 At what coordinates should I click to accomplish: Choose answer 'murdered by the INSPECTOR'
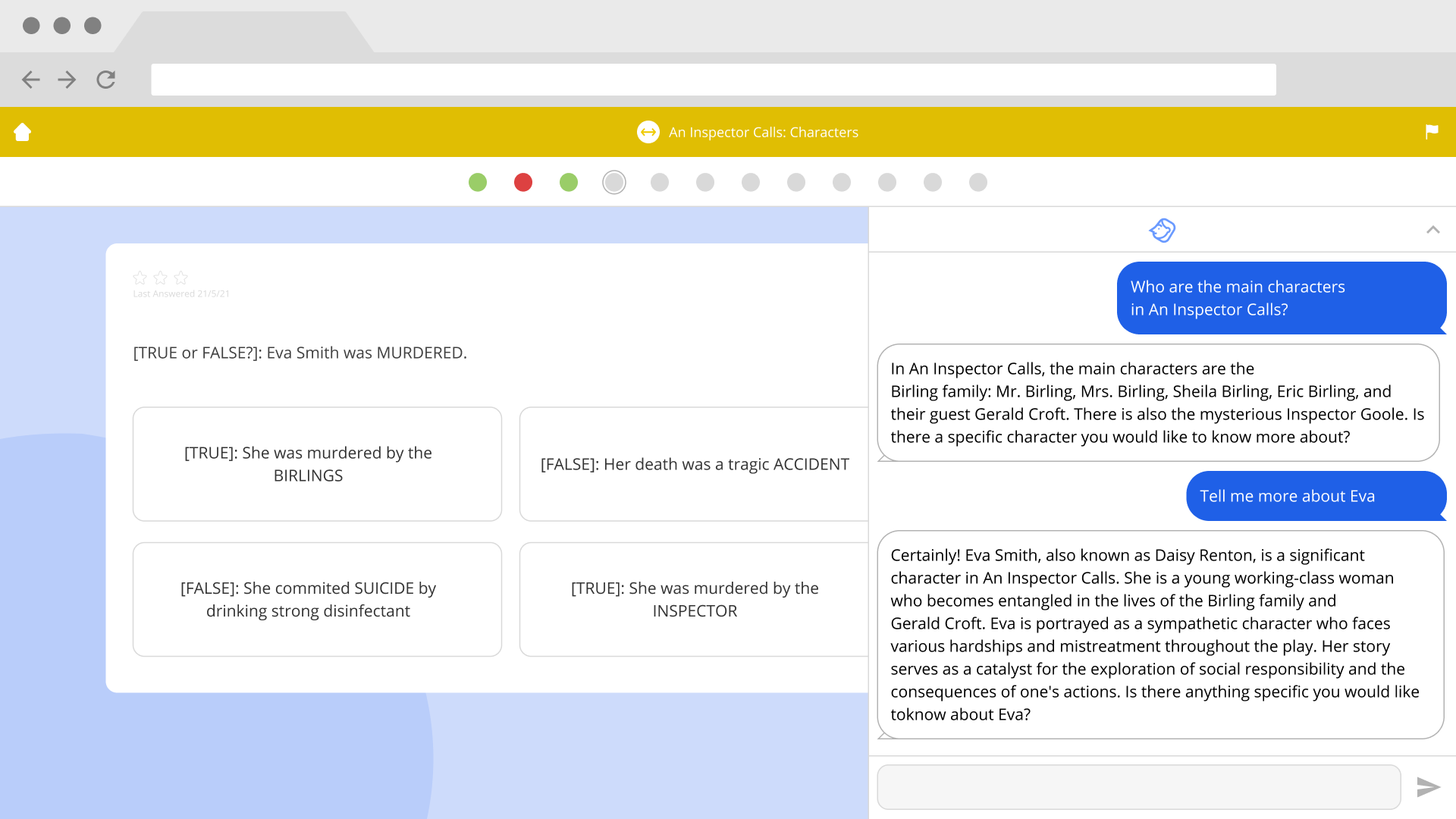coord(694,599)
